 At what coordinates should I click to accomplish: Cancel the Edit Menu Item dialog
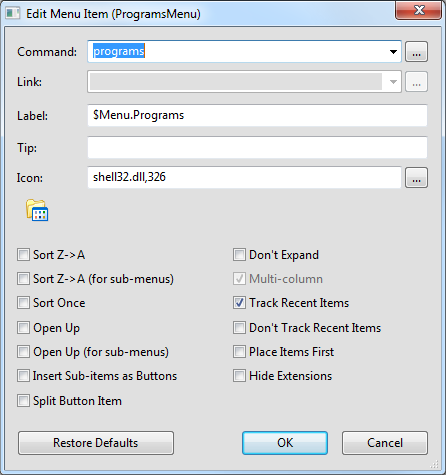point(385,443)
